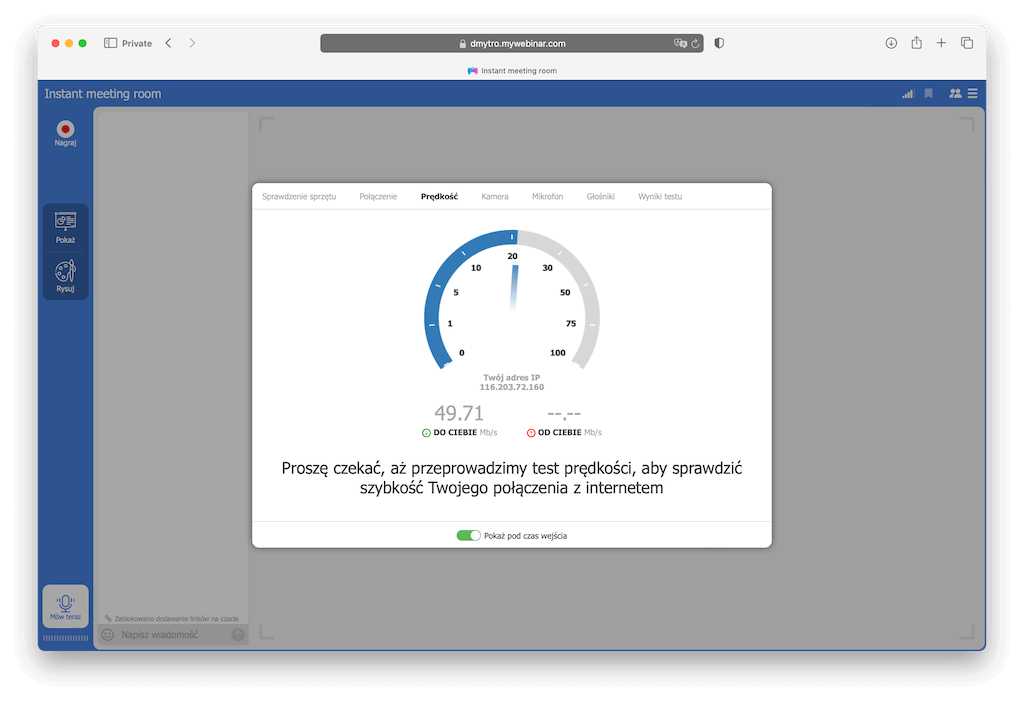Toggle the Pokaż pod czas wejścia switch
Image resolution: width=1024 pixels, height=701 pixels.
click(468, 535)
